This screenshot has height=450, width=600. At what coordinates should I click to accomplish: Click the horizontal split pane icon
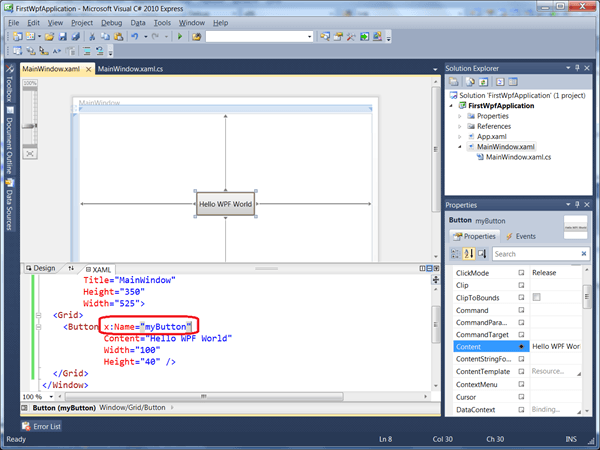429,268
